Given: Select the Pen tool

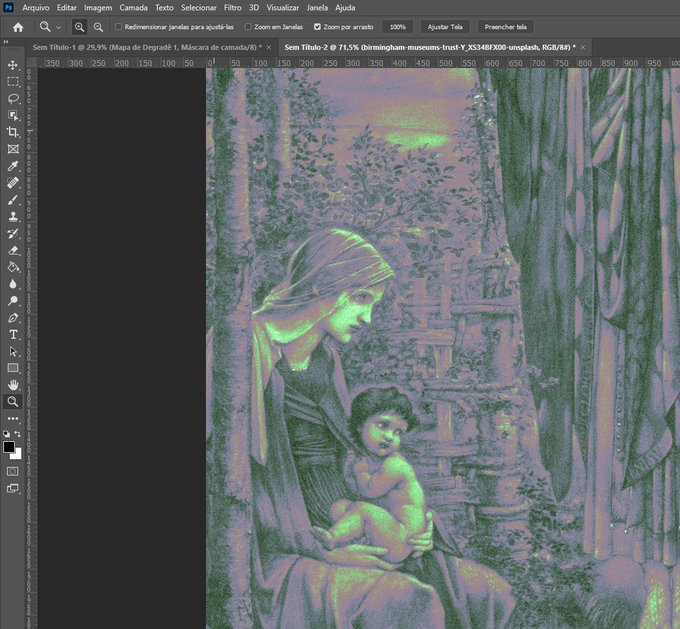Looking at the screenshot, I should tap(13, 318).
